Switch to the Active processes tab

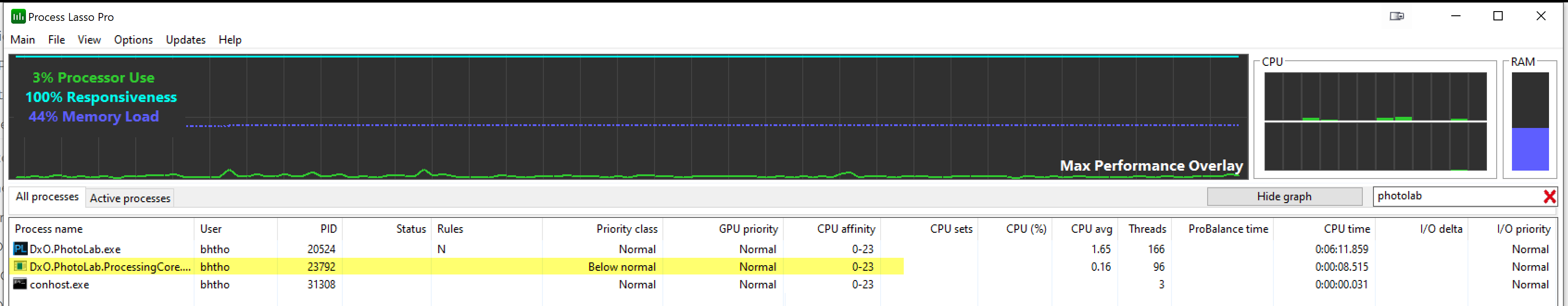click(x=130, y=198)
